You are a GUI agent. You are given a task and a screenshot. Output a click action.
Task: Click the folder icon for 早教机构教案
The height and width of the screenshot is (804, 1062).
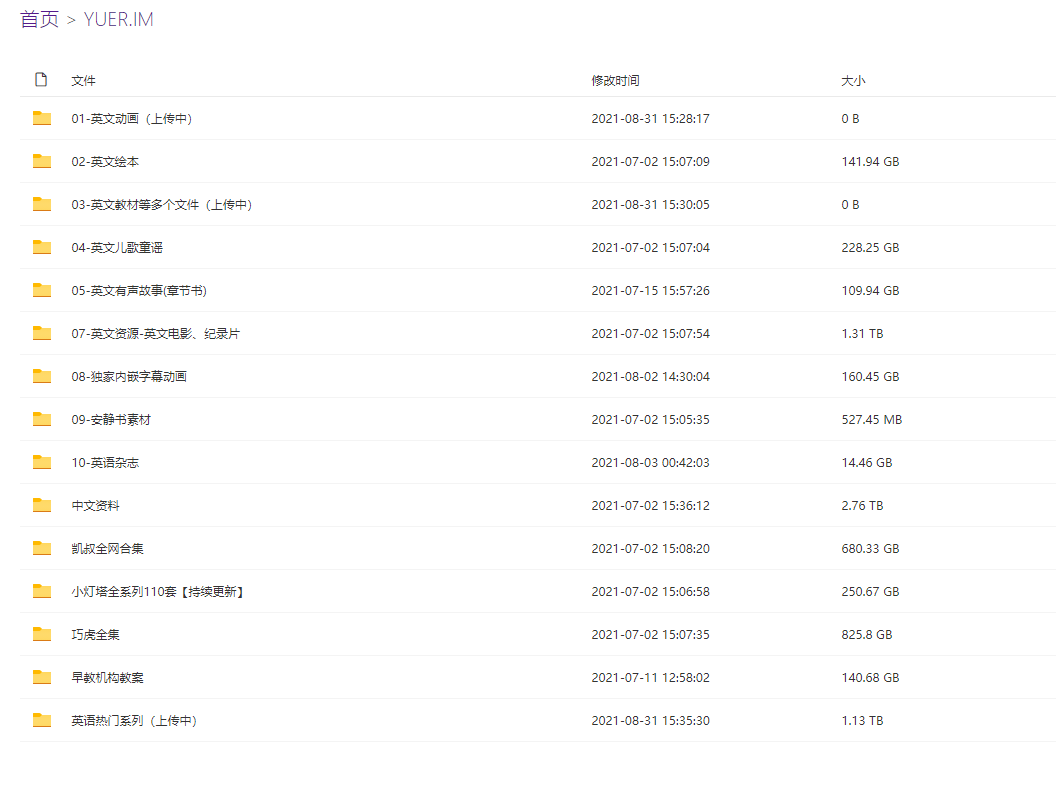[x=42, y=677]
